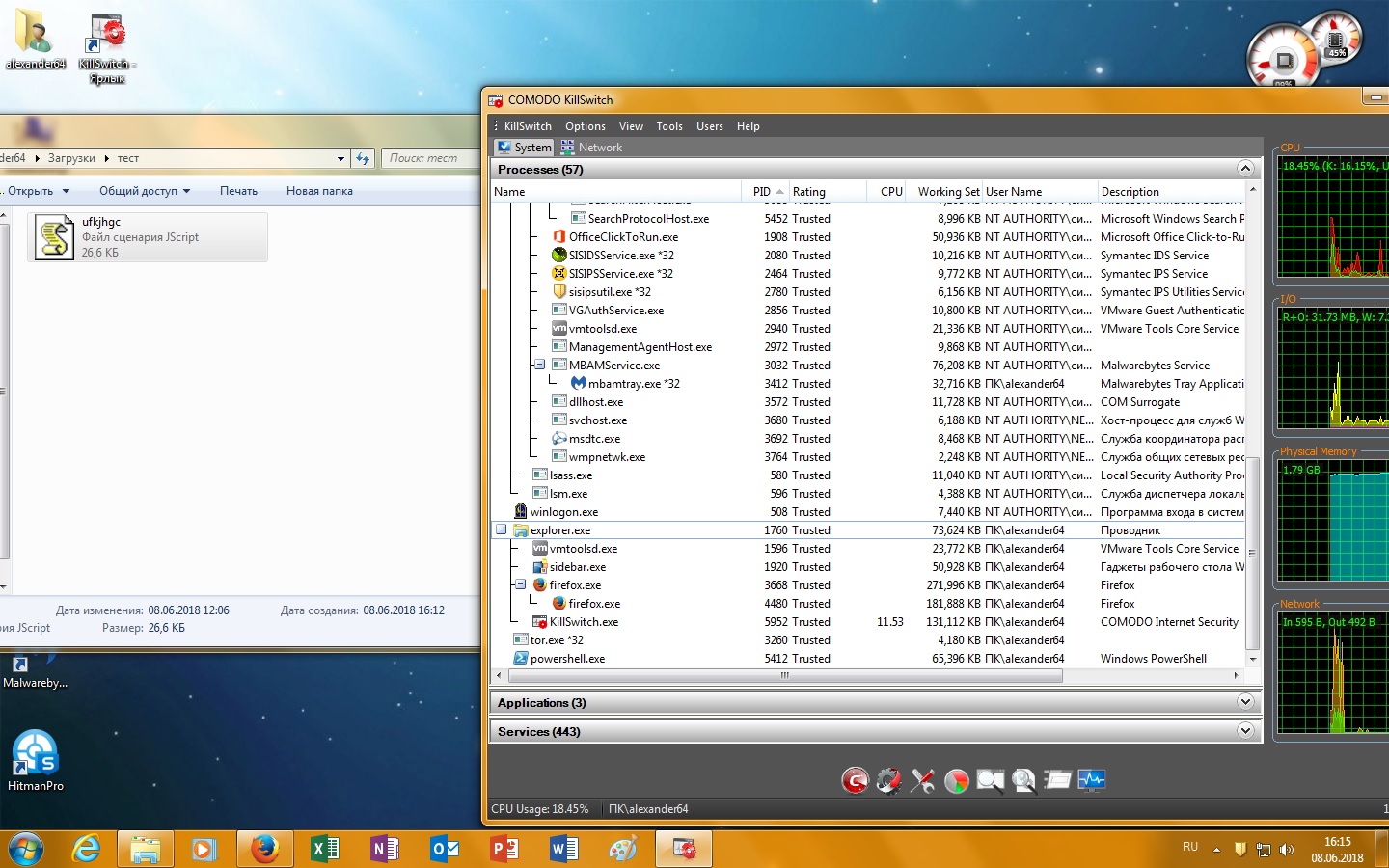Screen dimensions: 1389x868
Task: Select the ufkjhgc JScript file icon
Action: pos(55,237)
